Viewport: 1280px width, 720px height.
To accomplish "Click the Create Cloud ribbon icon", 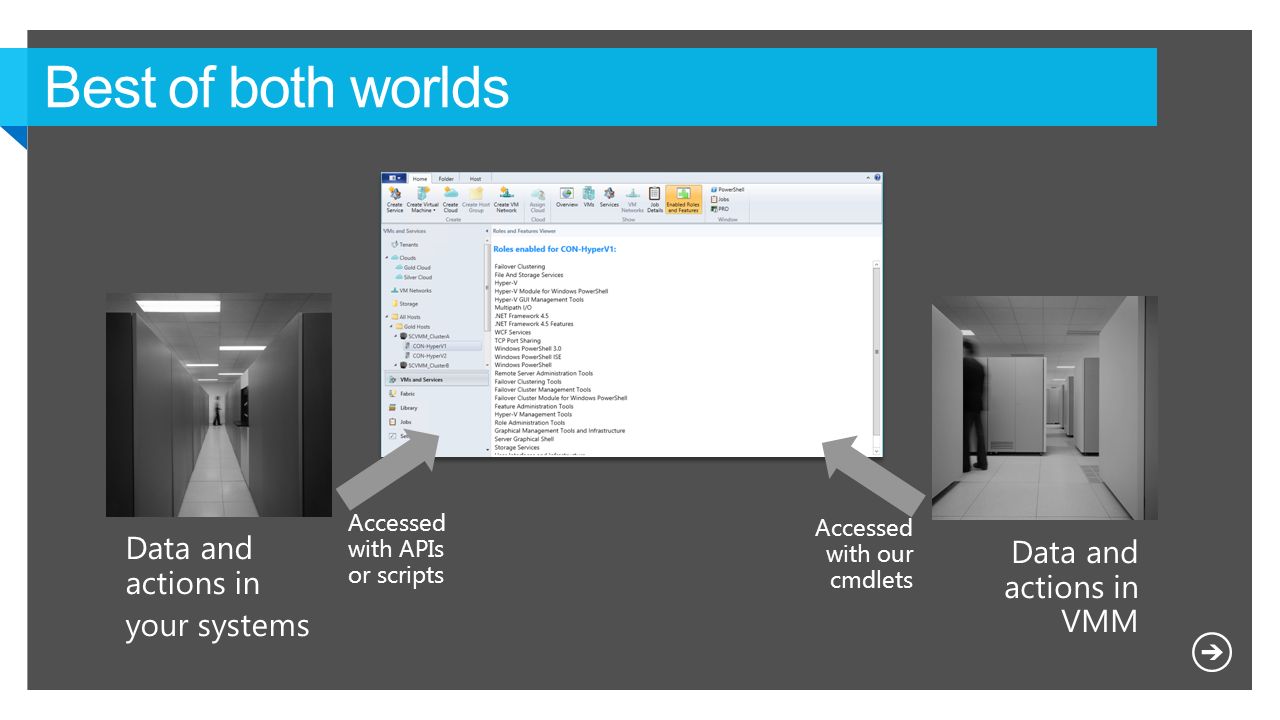I will (x=451, y=199).
